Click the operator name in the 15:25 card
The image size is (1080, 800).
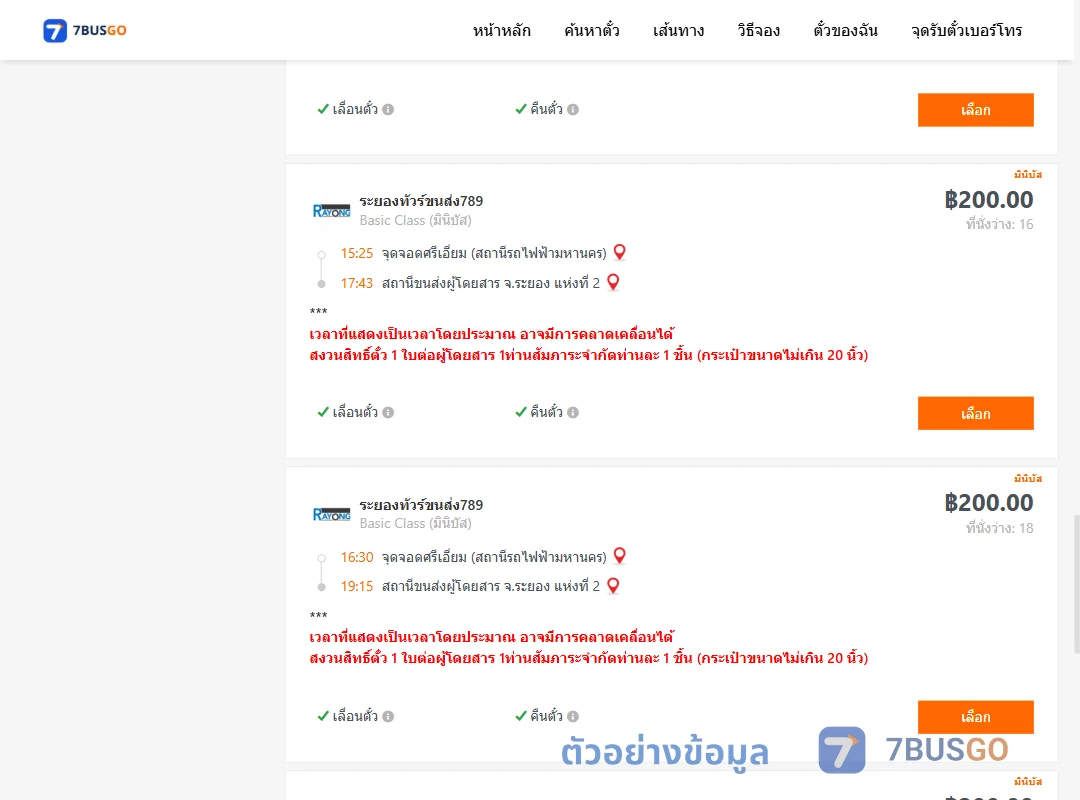click(421, 201)
